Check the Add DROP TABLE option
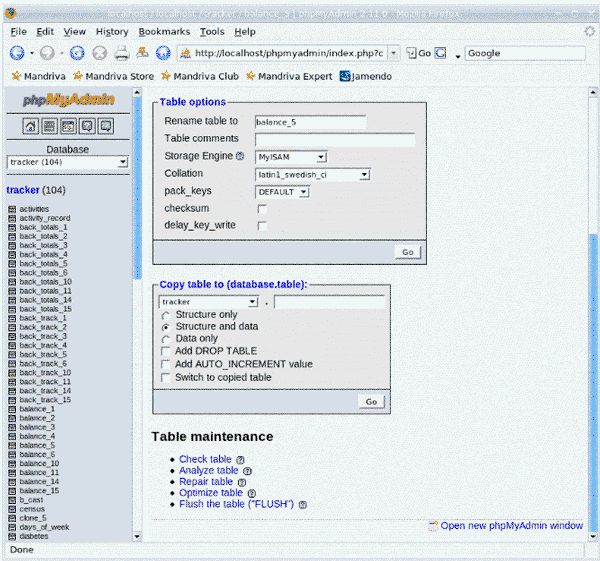 tap(166, 351)
